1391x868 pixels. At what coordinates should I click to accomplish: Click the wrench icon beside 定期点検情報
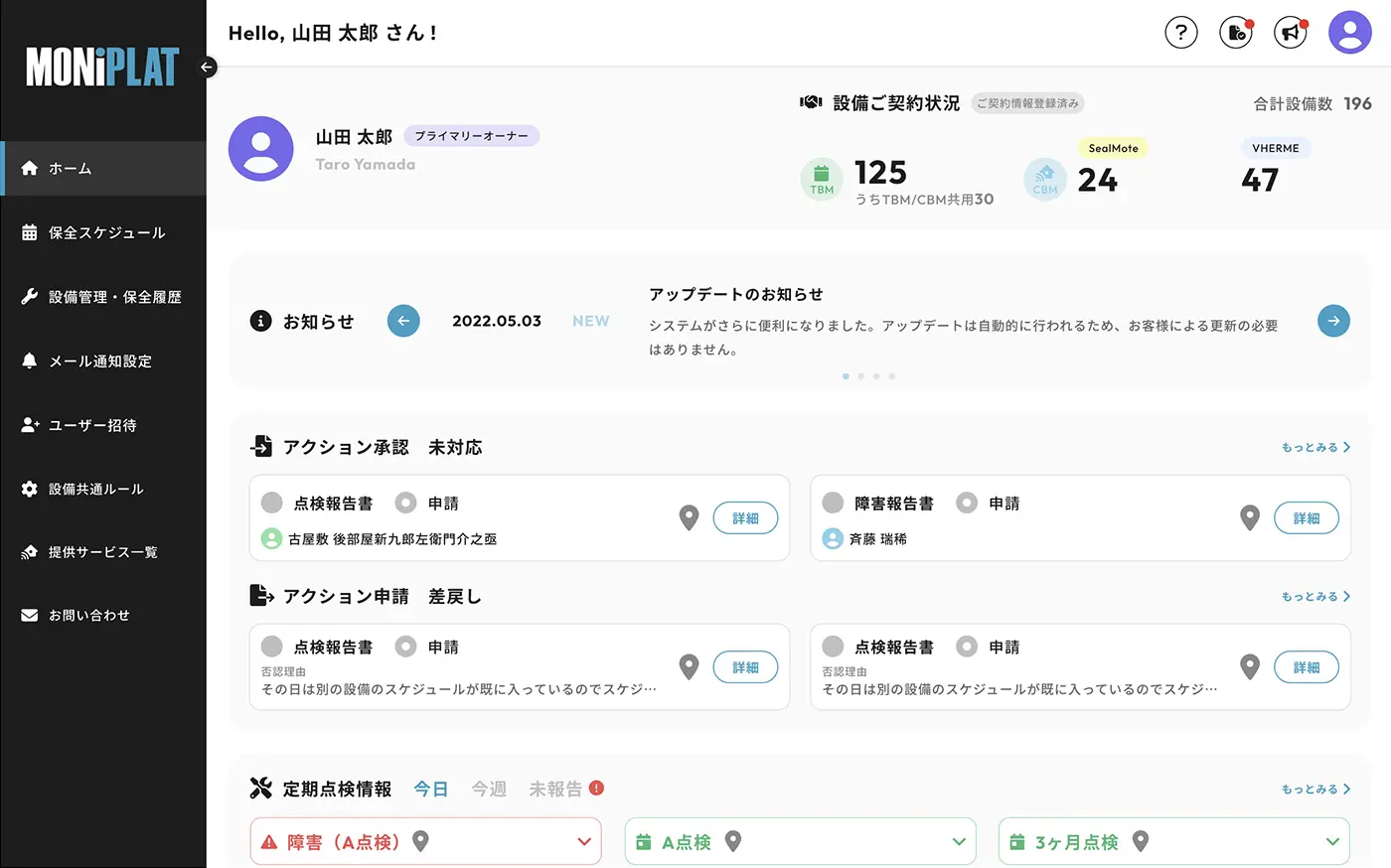260,788
